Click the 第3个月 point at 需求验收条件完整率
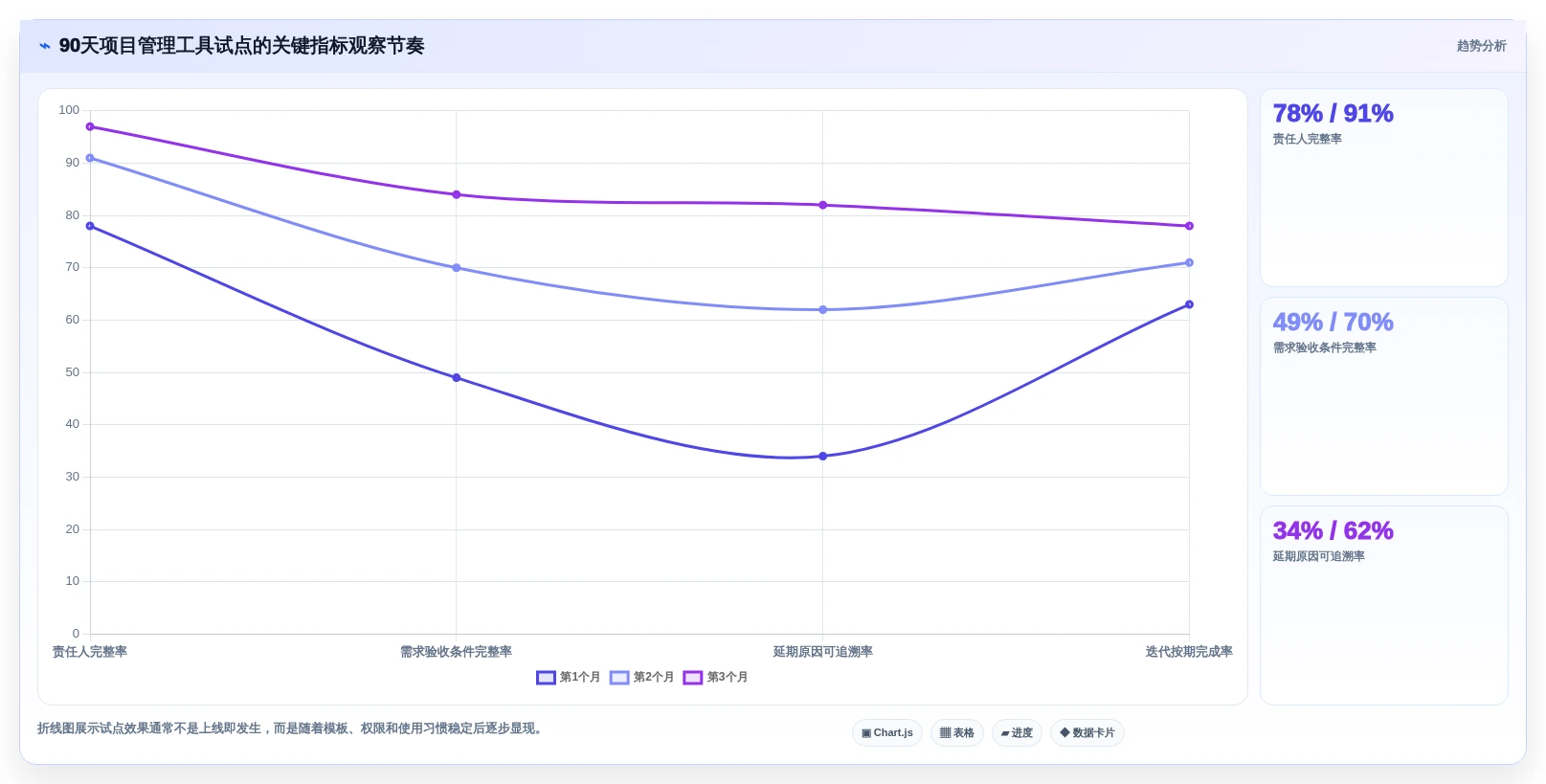Viewport: 1546px width, 784px height. coord(457,194)
